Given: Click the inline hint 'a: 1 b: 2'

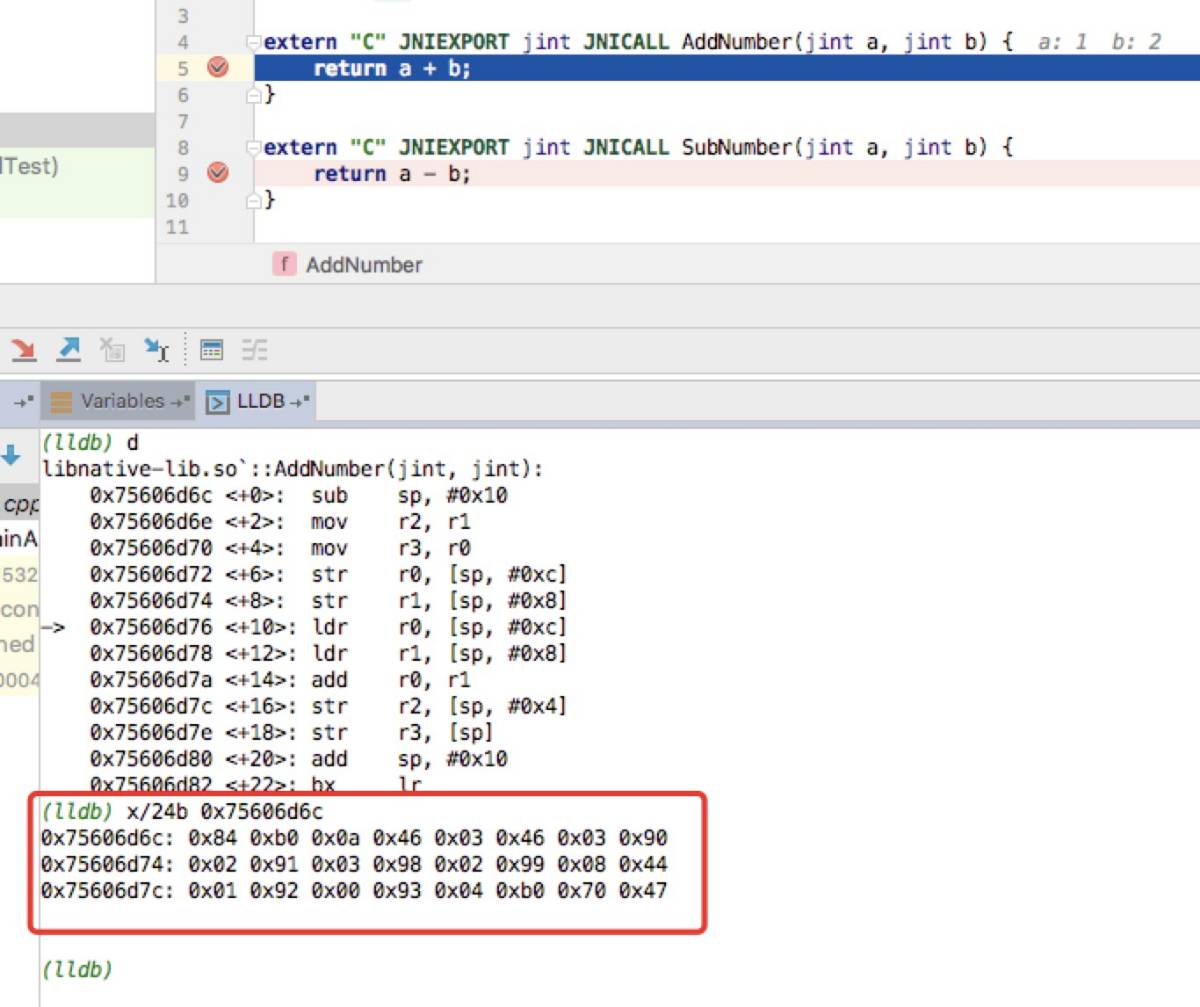Looking at the screenshot, I should pos(1100,42).
